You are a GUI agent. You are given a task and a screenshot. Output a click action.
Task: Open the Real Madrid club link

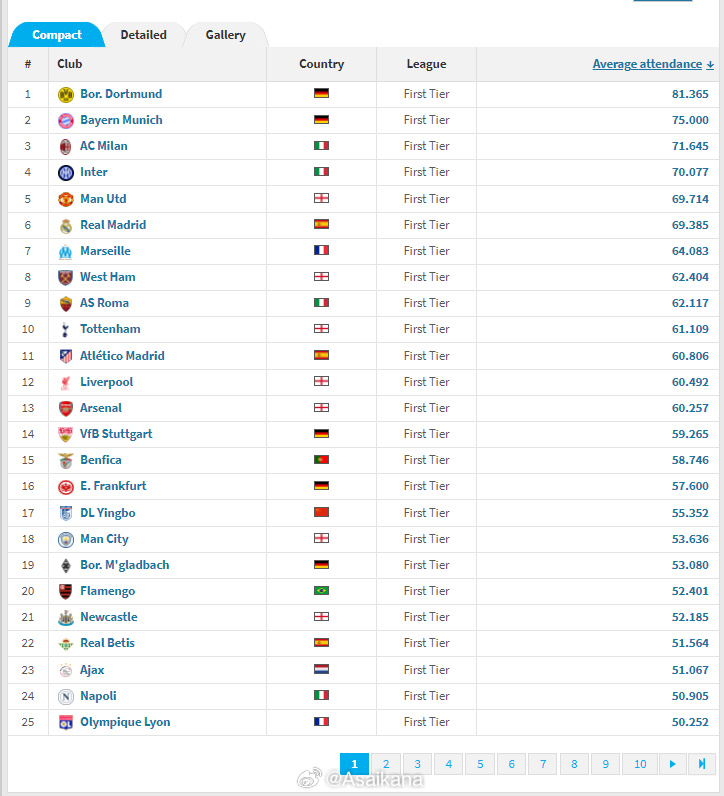pyautogui.click(x=113, y=225)
